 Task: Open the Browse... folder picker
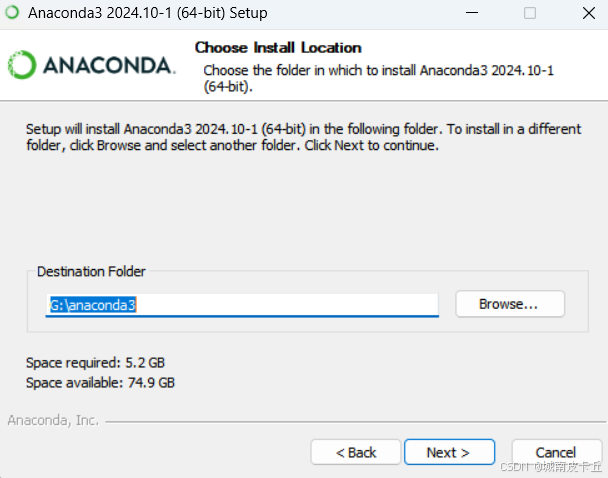tap(510, 304)
